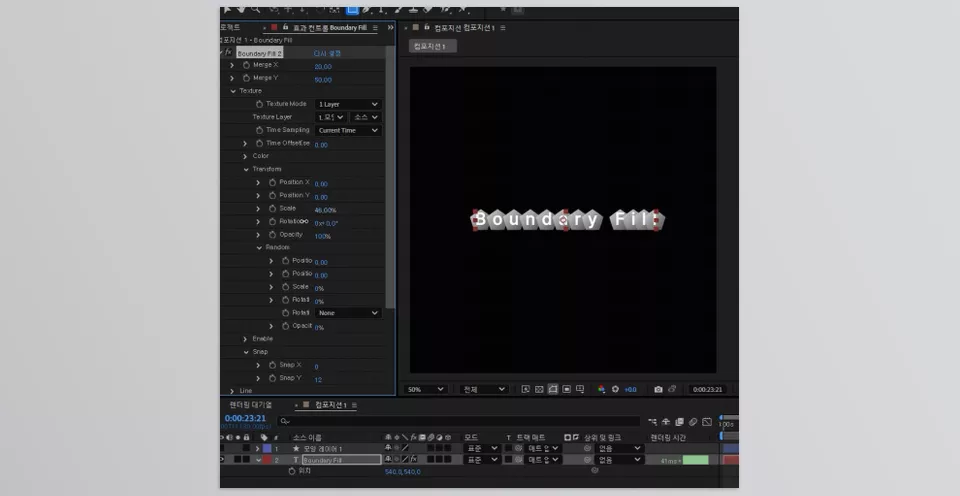The image size is (960, 496).
Task: Collapse the Texture group
Action: click(233, 91)
